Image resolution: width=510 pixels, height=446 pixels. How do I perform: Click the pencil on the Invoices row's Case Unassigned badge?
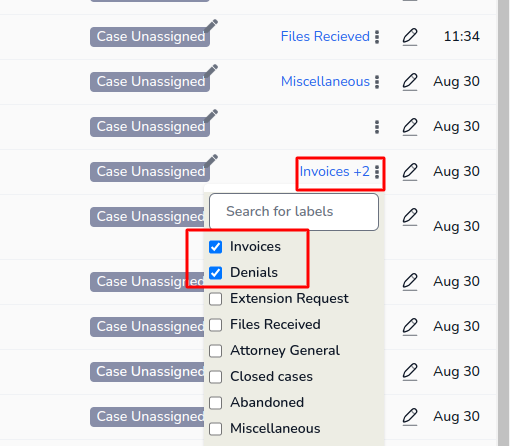211,161
